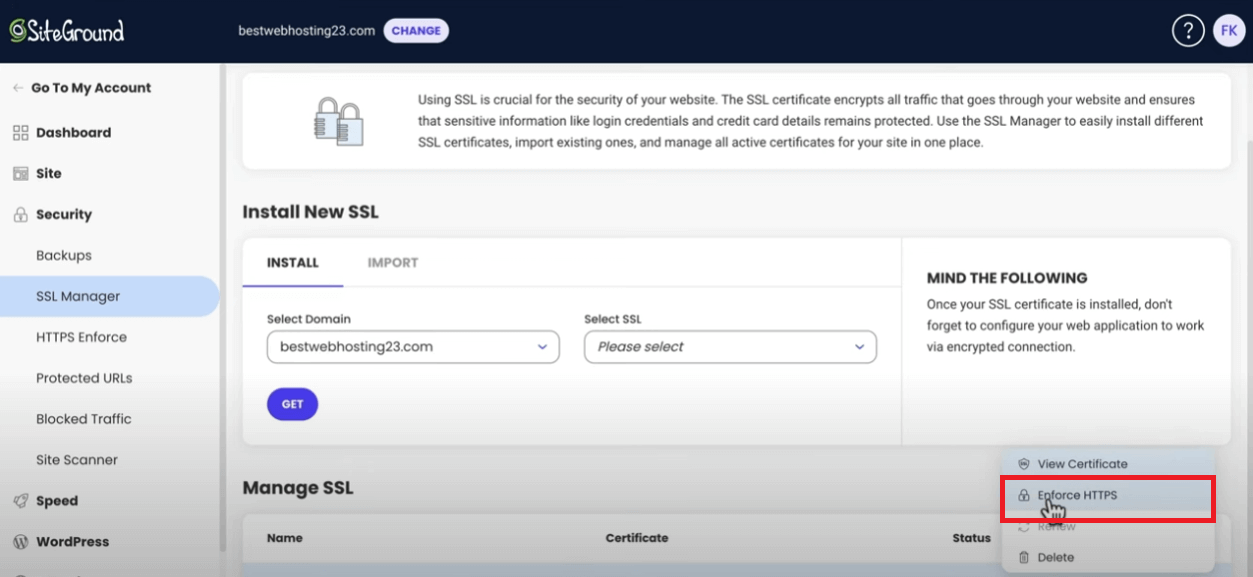
Task: Click the Install New SSL heading
Action: [x=311, y=212]
